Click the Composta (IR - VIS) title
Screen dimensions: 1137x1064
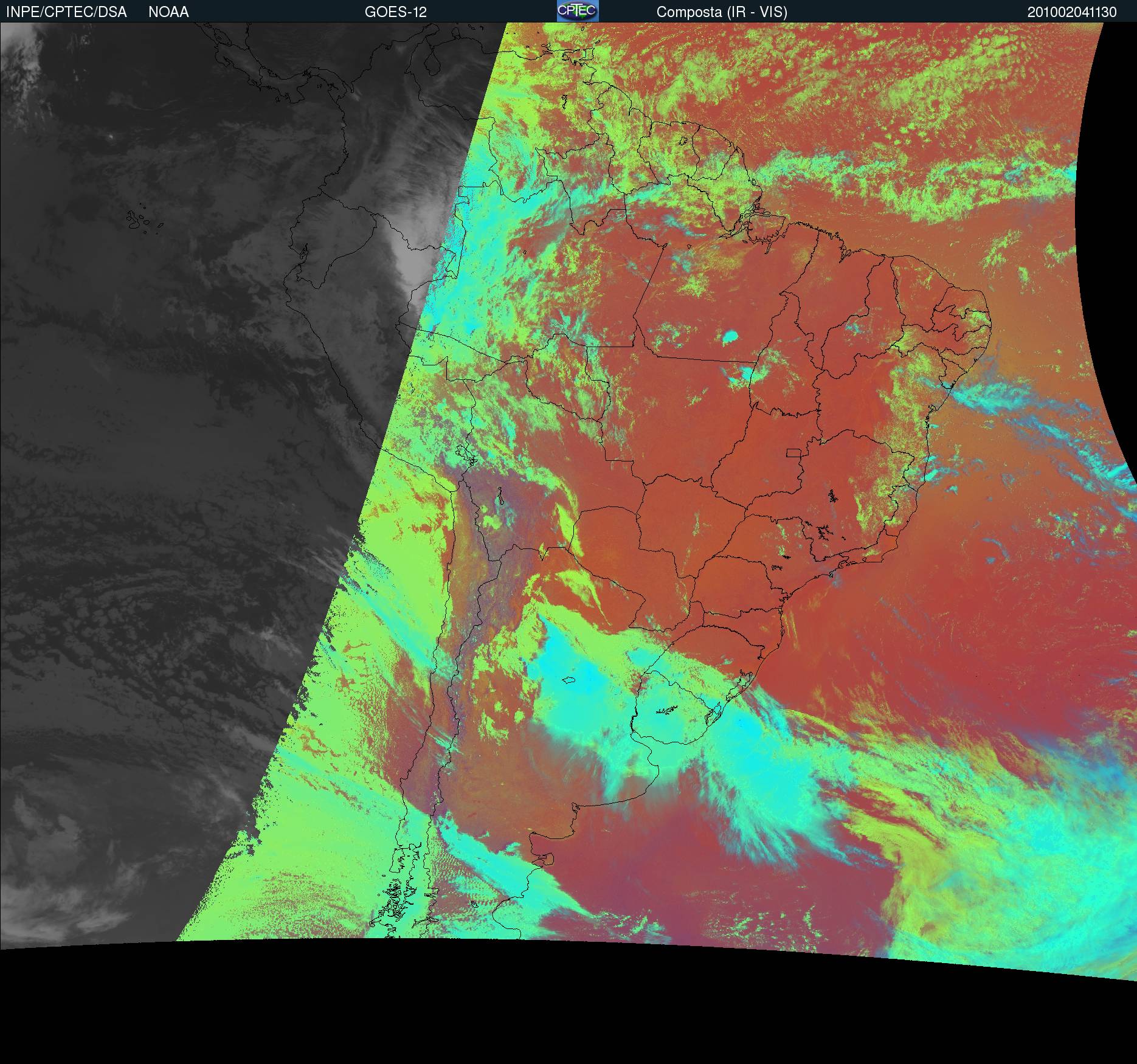(722, 12)
